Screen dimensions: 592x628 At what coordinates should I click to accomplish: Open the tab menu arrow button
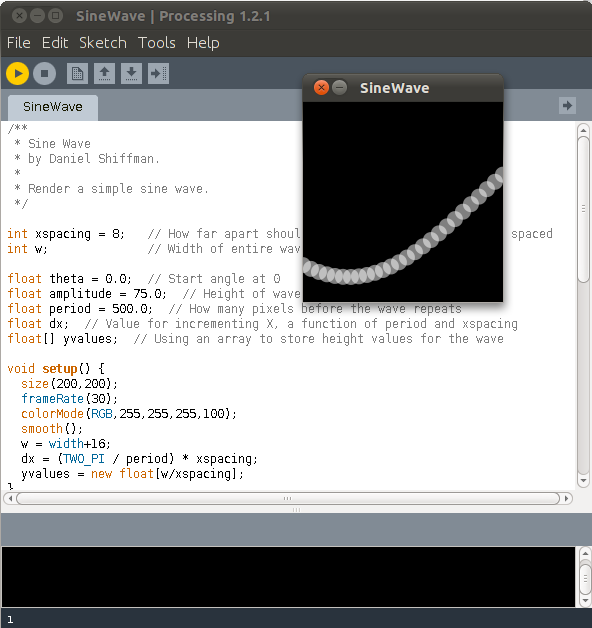567,106
